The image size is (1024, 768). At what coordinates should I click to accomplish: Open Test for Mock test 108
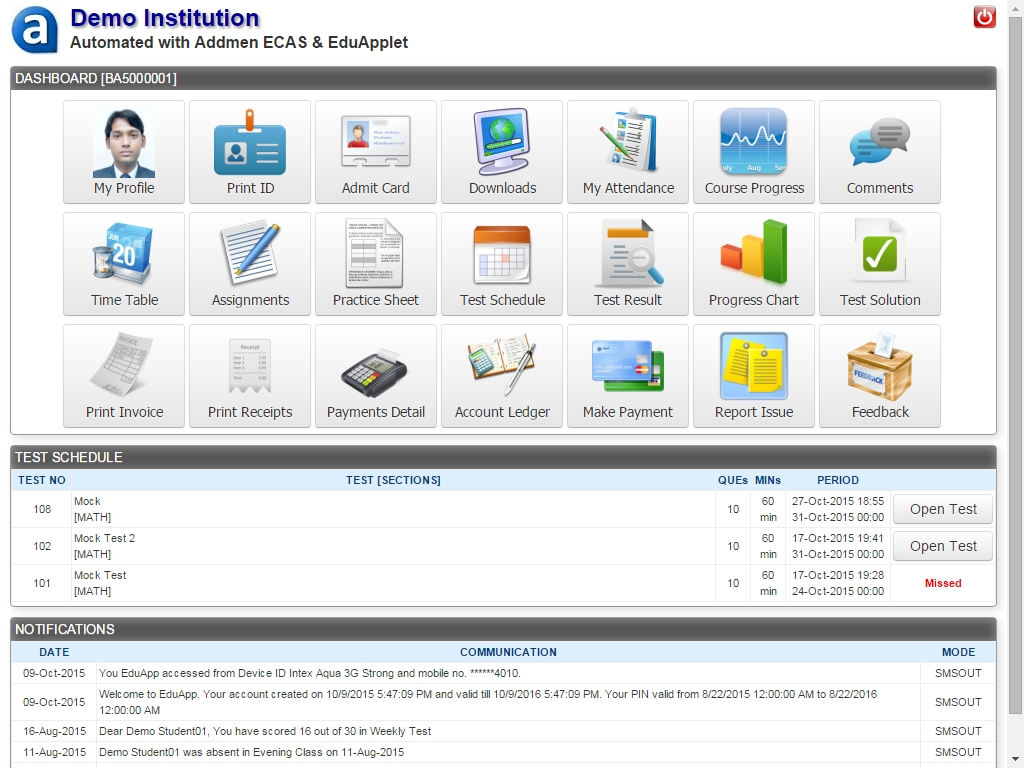[943, 509]
